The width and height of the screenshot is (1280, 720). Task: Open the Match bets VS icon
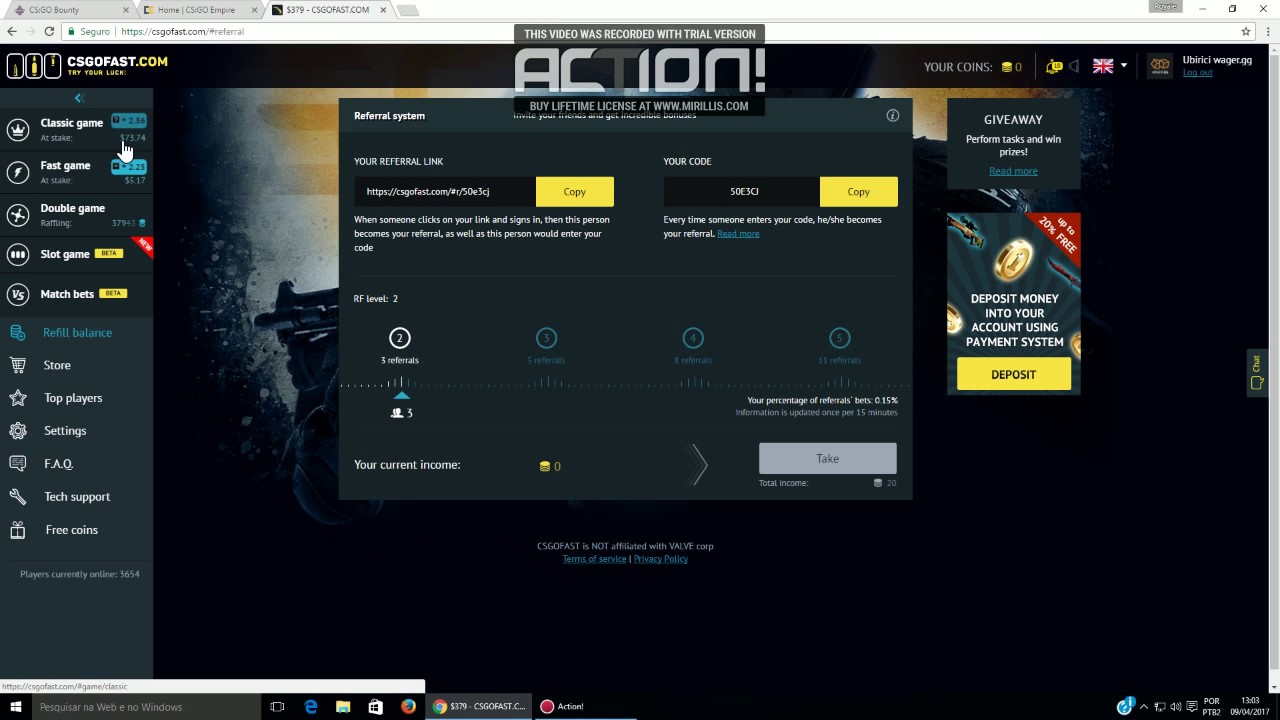(x=18, y=294)
